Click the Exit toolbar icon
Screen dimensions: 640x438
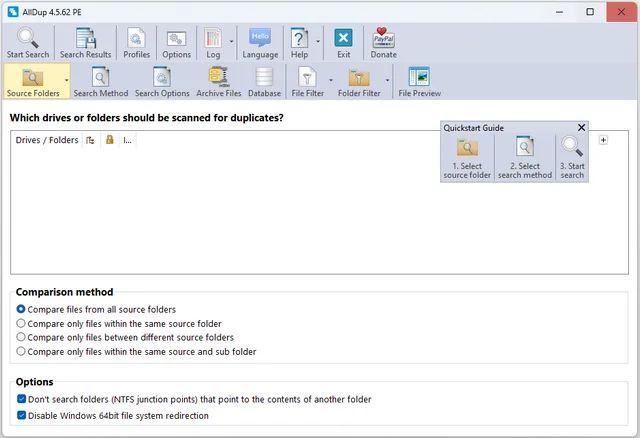pos(343,38)
